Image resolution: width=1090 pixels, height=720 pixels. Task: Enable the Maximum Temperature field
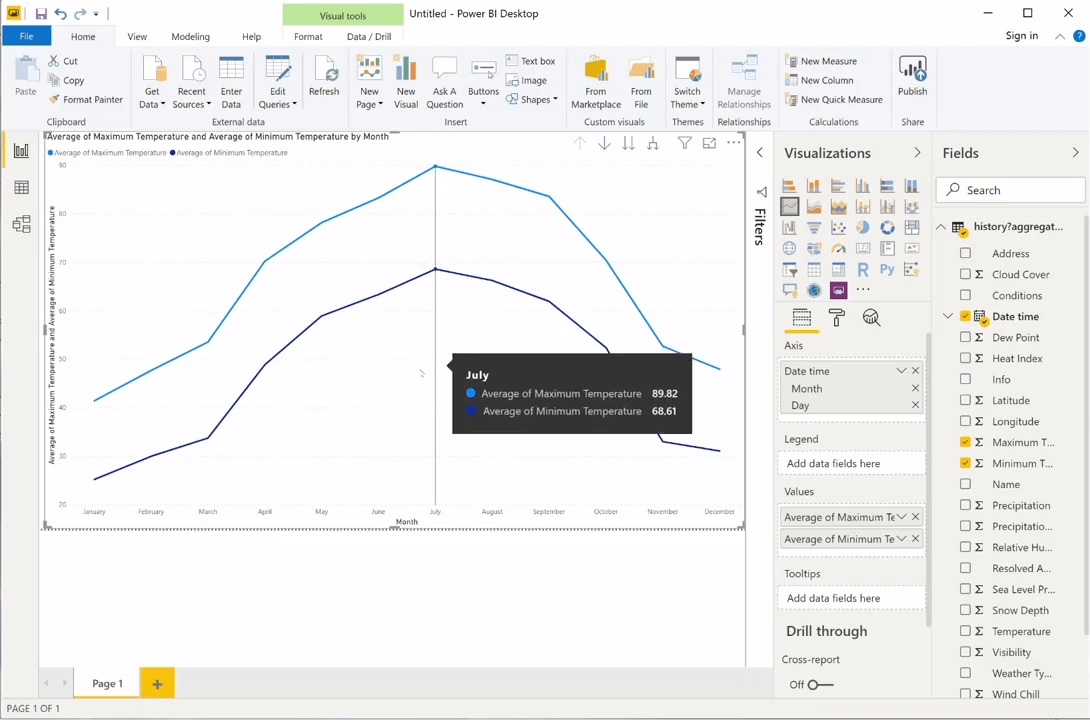click(965, 441)
